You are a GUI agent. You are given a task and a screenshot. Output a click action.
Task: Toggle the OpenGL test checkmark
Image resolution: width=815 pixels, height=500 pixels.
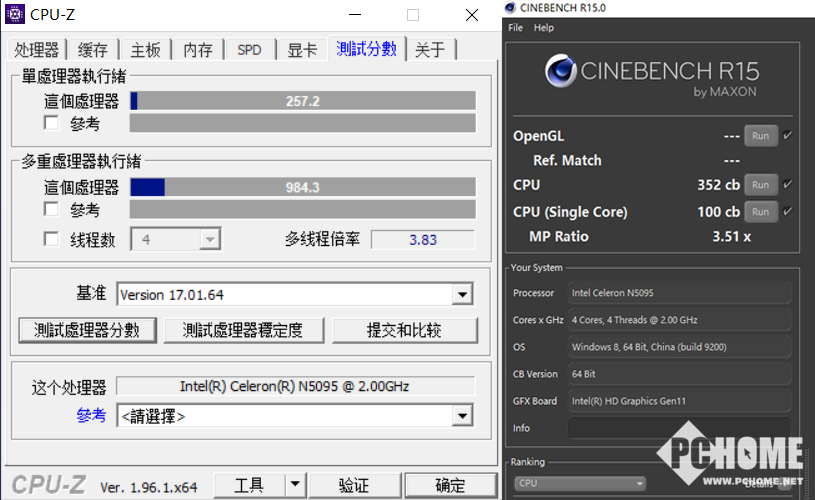point(788,136)
